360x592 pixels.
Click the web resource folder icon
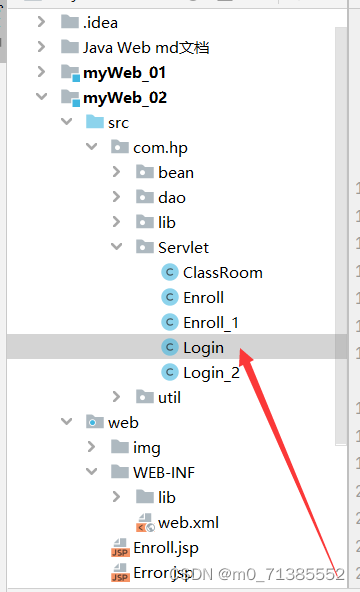pyautogui.click(x=95, y=422)
